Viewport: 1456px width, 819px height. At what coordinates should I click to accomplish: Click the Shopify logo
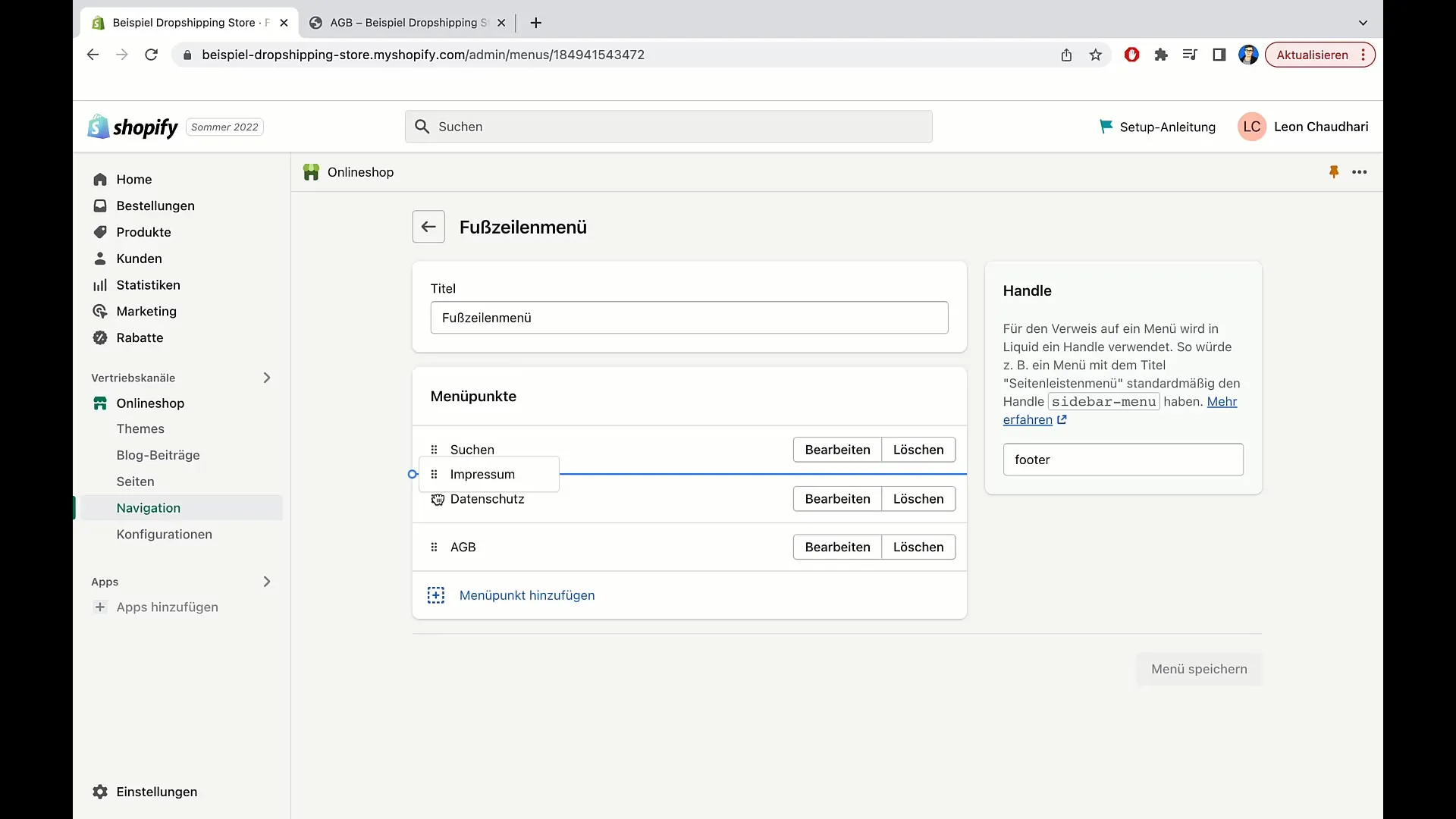pyautogui.click(x=133, y=127)
